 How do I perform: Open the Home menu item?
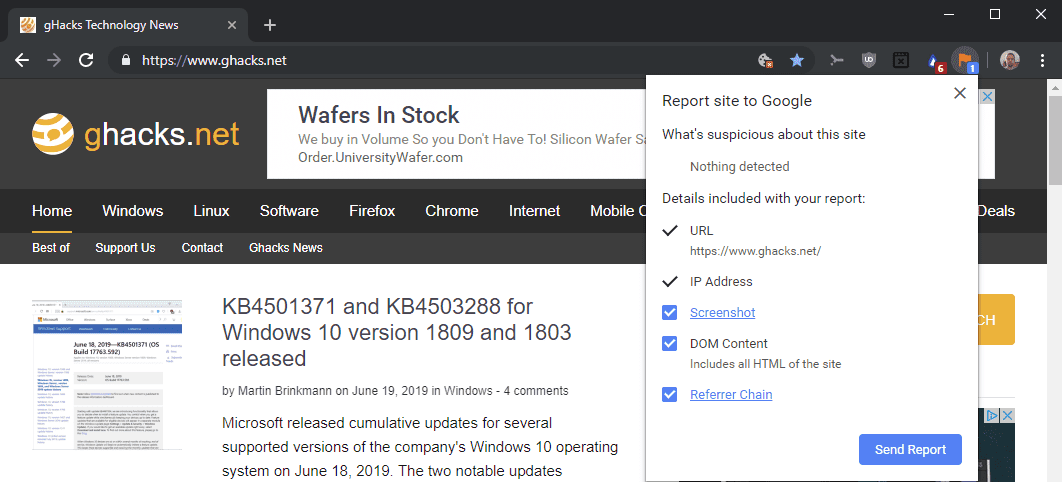(52, 211)
